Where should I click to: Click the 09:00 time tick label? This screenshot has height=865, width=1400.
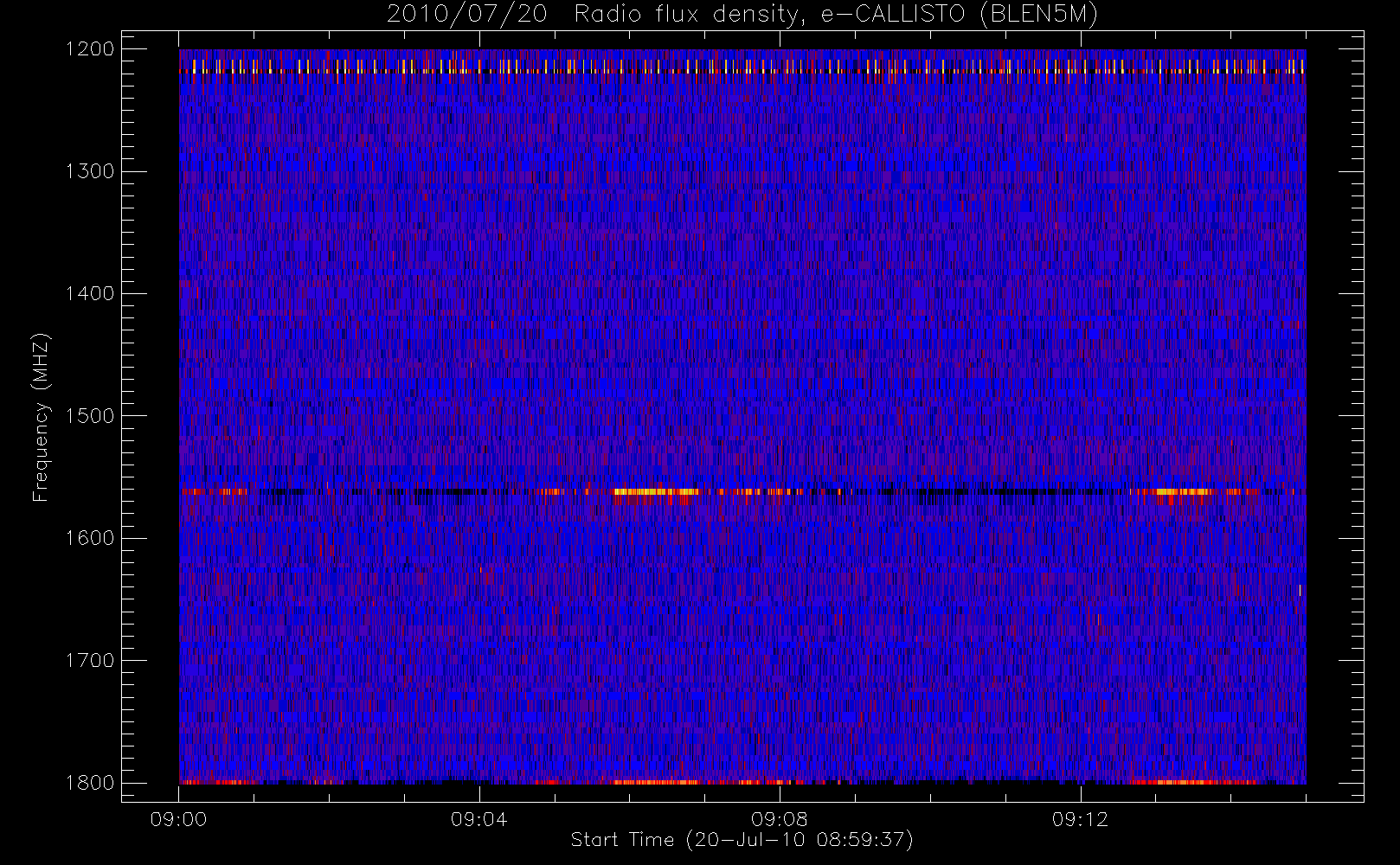[178, 819]
